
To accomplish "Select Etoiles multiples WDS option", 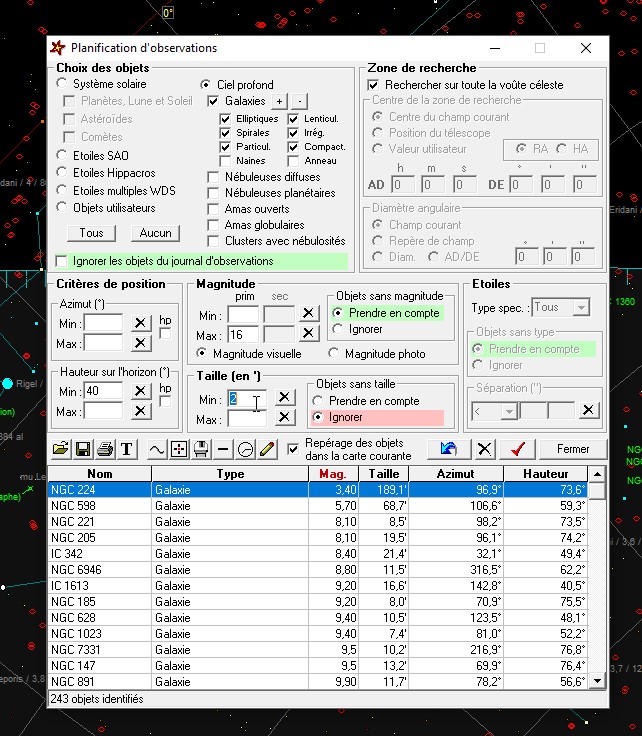I will click(61, 190).
